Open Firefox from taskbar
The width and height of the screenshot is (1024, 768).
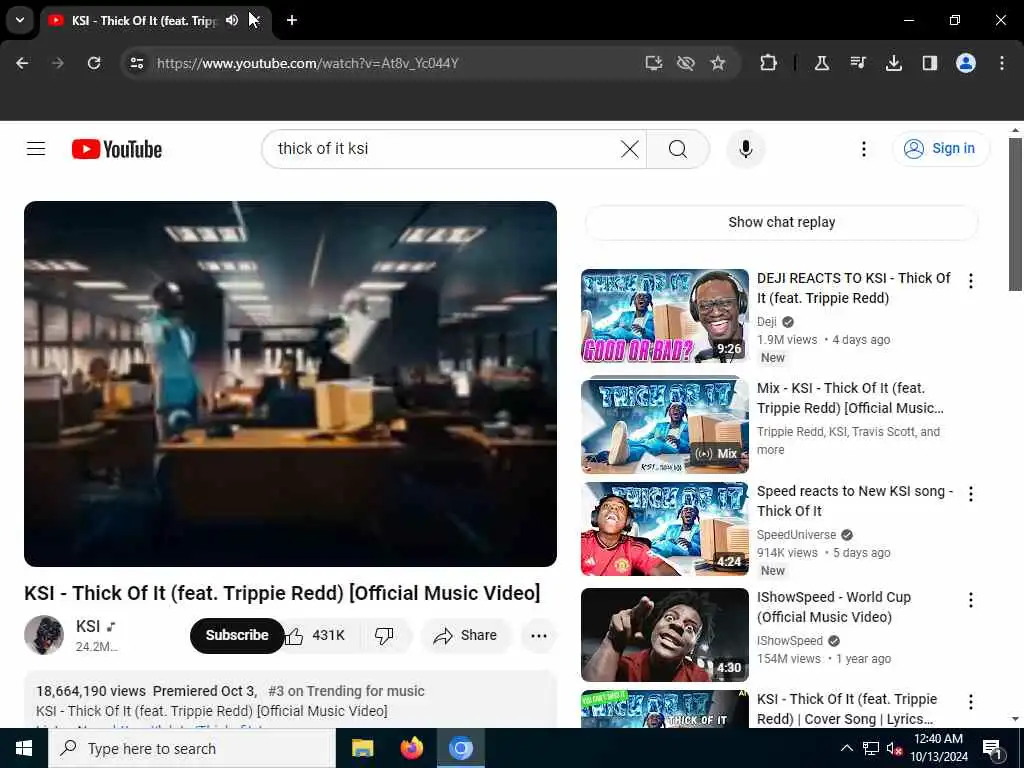pyautogui.click(x=411, y=748)
